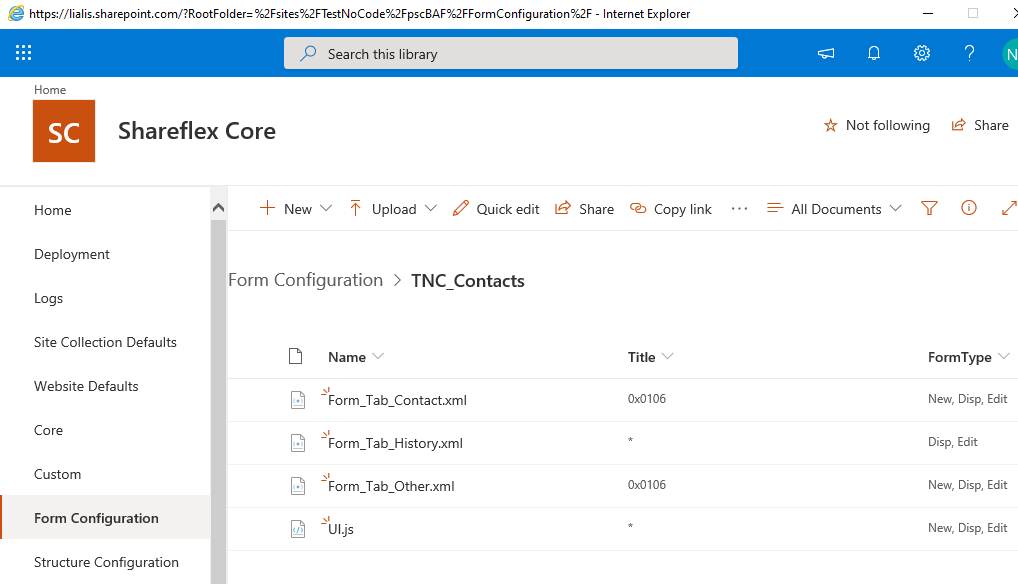Viewport: 1018px width, 584px height.
Task: Open Site Collection Defaults
Action: pos(105,342)
